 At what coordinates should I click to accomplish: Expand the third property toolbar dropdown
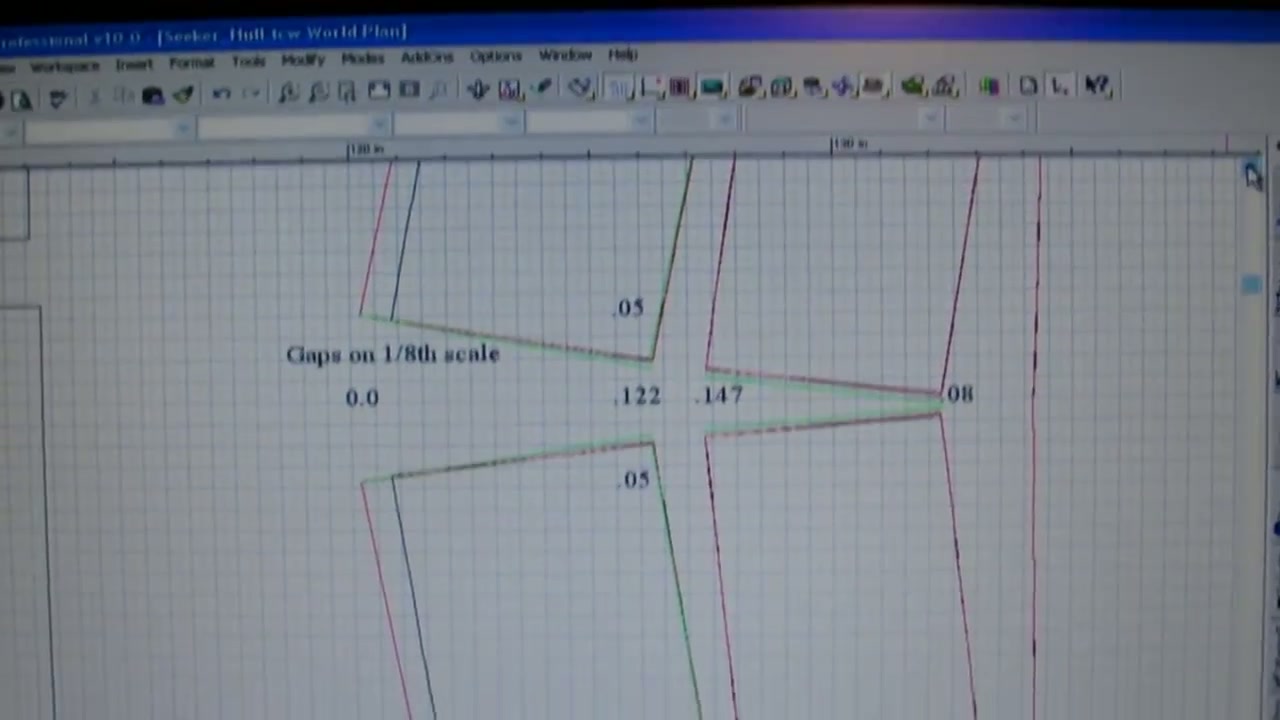point(511,123)
